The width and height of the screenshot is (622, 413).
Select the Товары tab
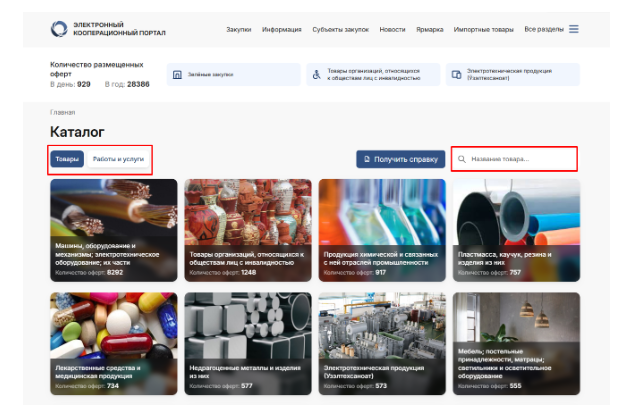(x=67, y=159)
